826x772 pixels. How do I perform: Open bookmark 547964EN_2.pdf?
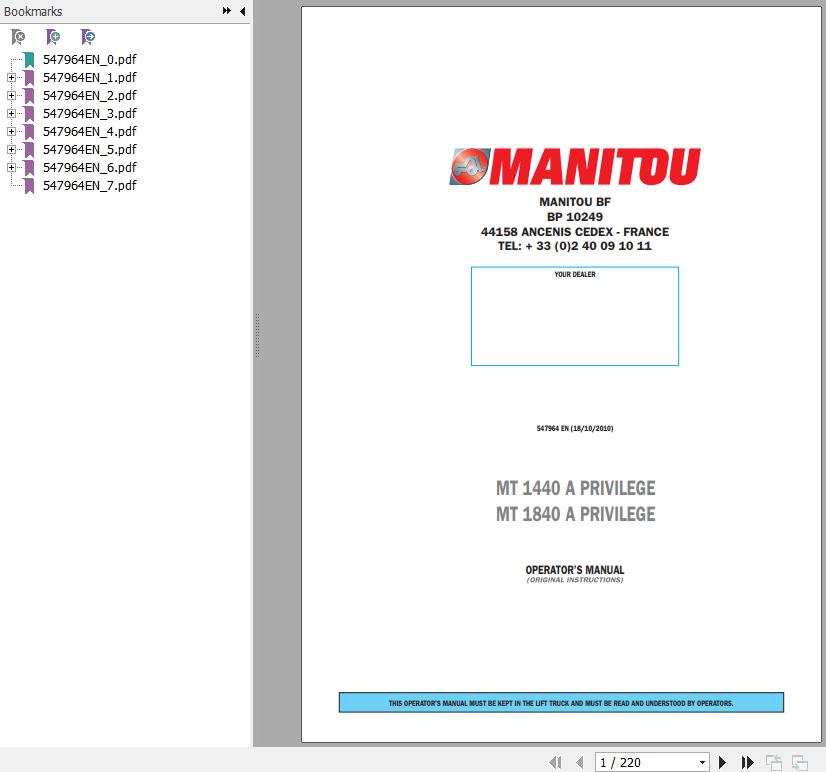[90, 95]
